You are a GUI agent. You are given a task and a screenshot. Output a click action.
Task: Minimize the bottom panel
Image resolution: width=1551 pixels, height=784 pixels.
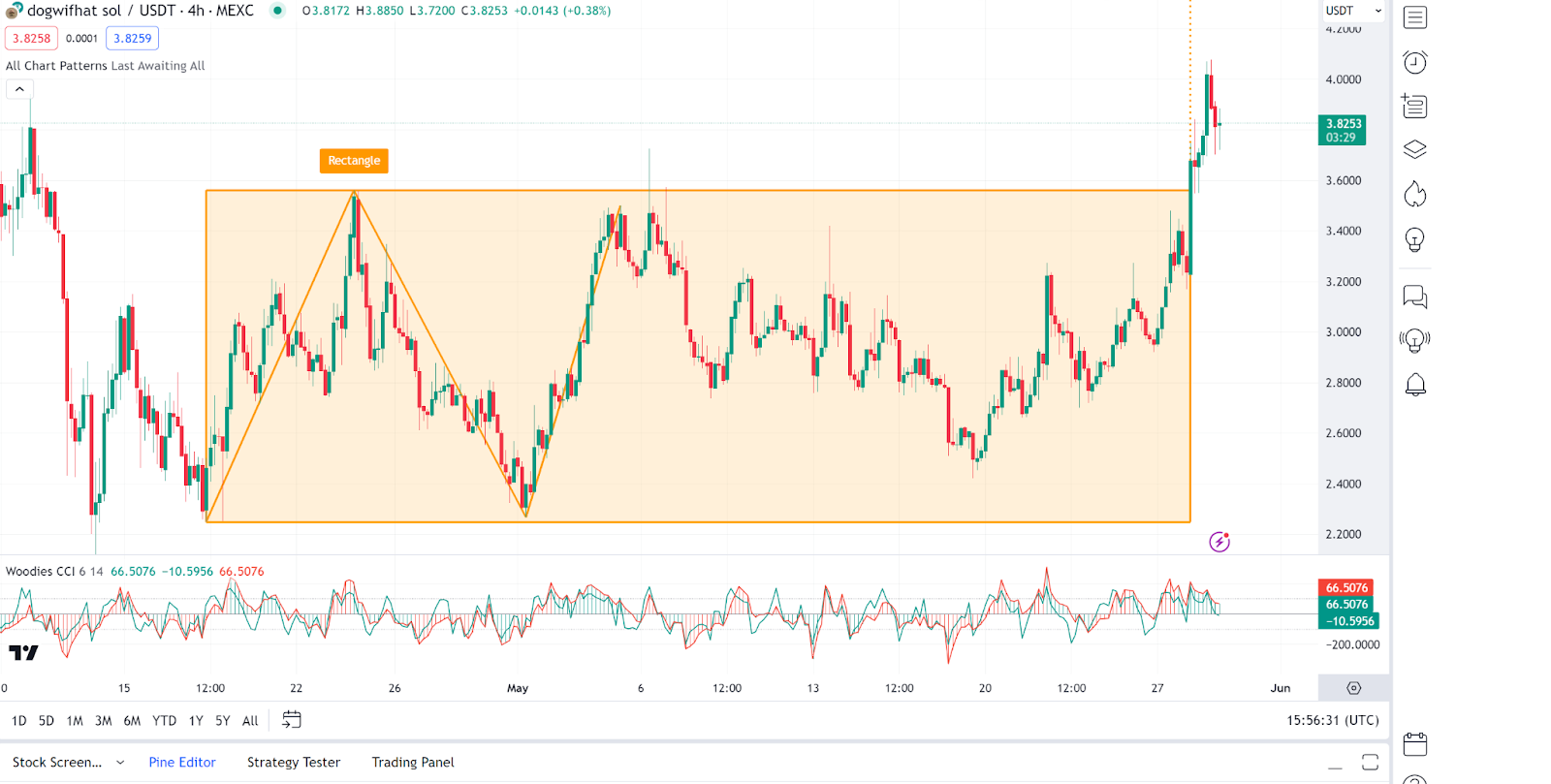[1335, 767]
